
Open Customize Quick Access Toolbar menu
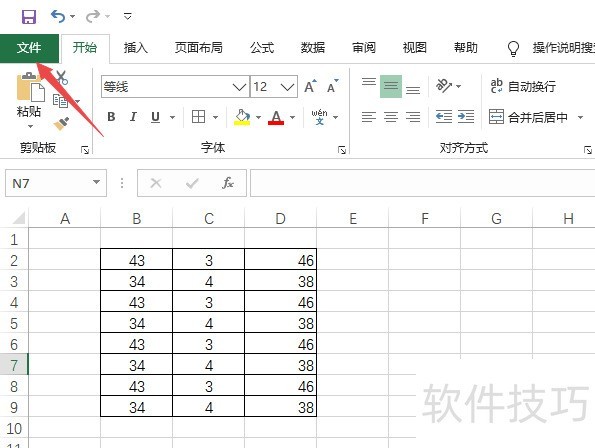(128, 16)
